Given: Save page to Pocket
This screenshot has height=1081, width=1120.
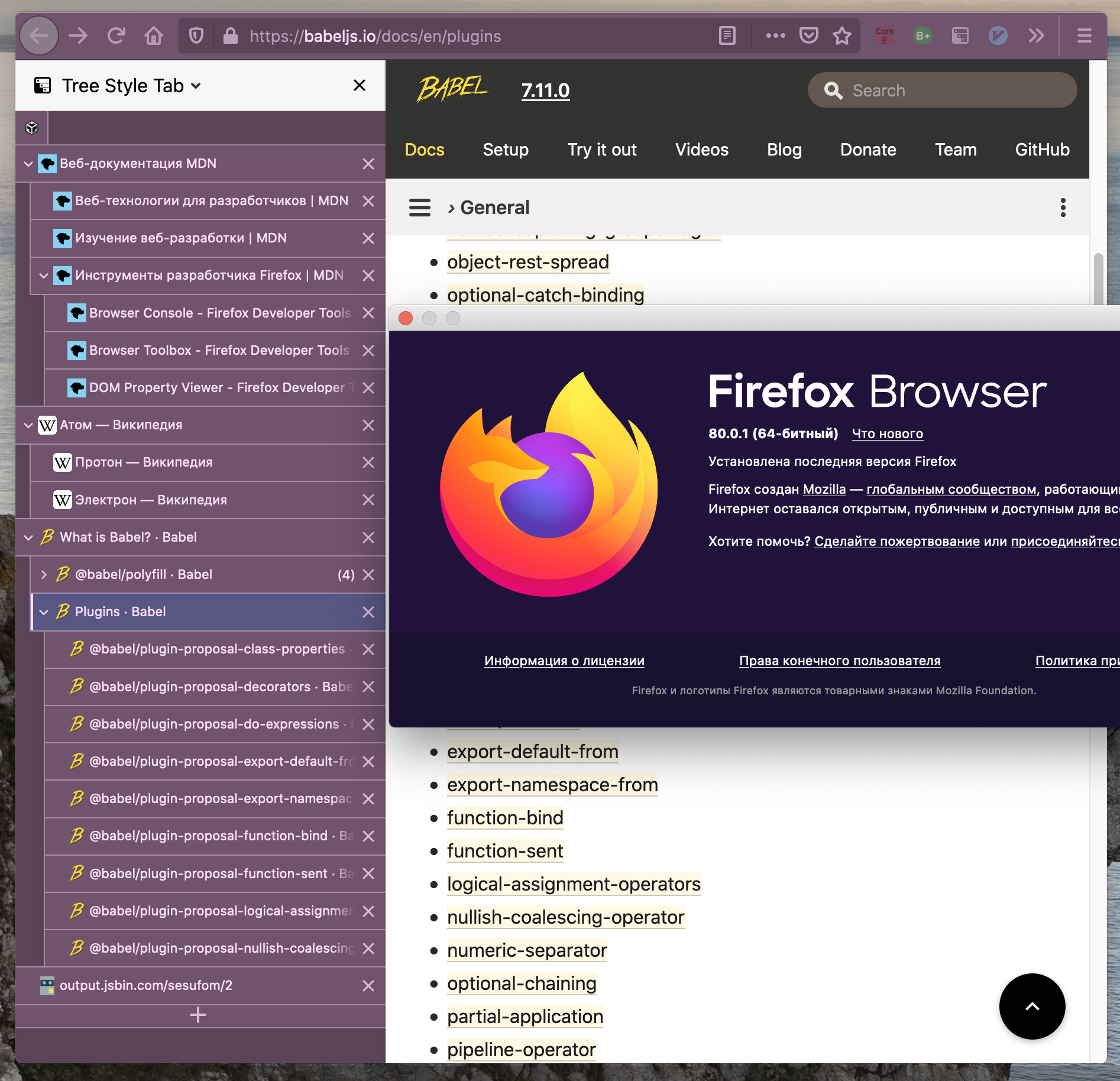Looking at the screenshot, I should 808,36.
